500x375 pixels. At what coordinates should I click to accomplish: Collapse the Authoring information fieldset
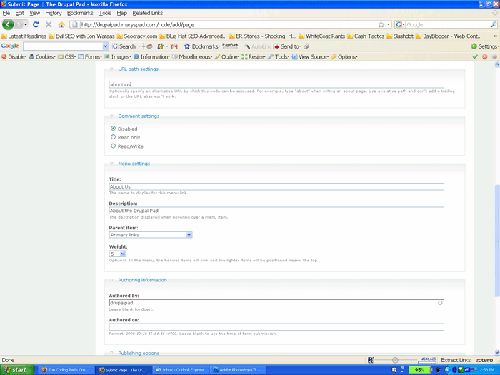142,280
